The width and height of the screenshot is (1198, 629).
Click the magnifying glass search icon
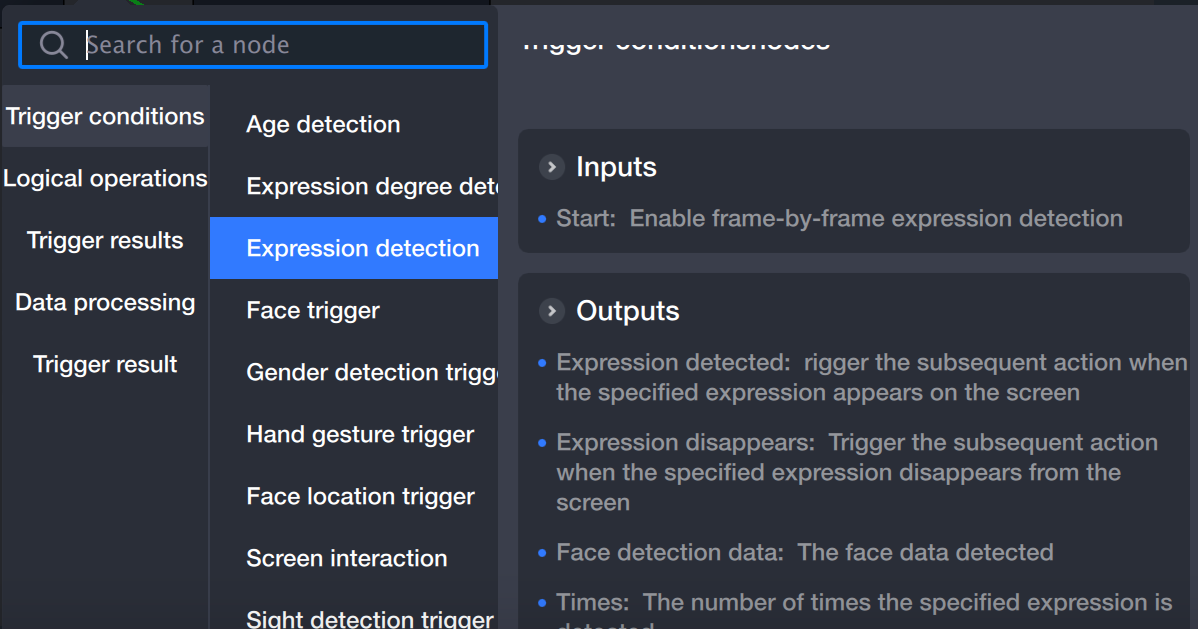pos(54,45)
